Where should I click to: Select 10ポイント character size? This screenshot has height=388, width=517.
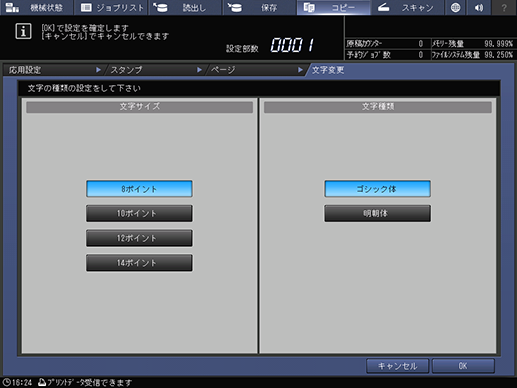(139, 213)
